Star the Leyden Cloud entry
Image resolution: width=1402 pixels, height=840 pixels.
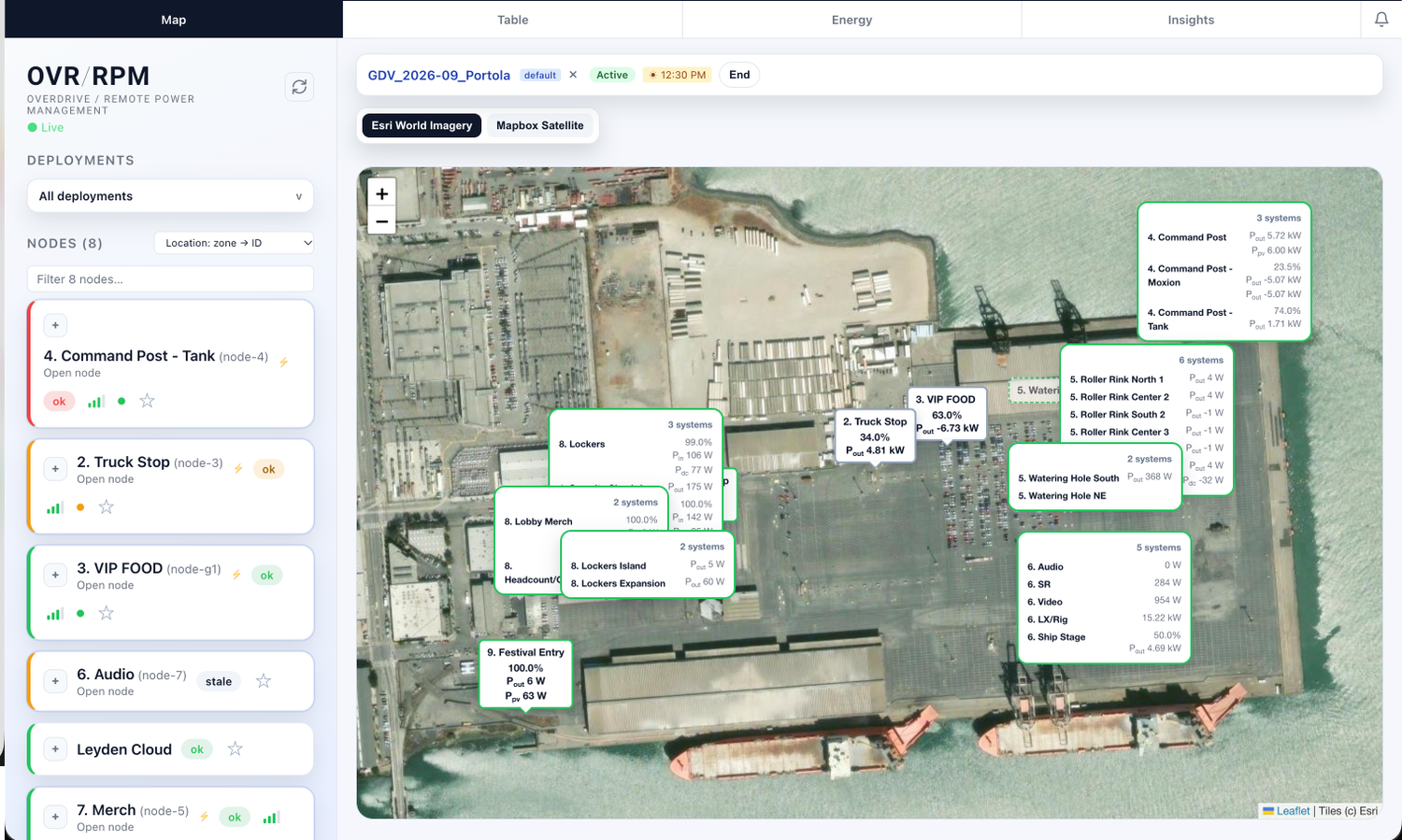tap(236, 748)
